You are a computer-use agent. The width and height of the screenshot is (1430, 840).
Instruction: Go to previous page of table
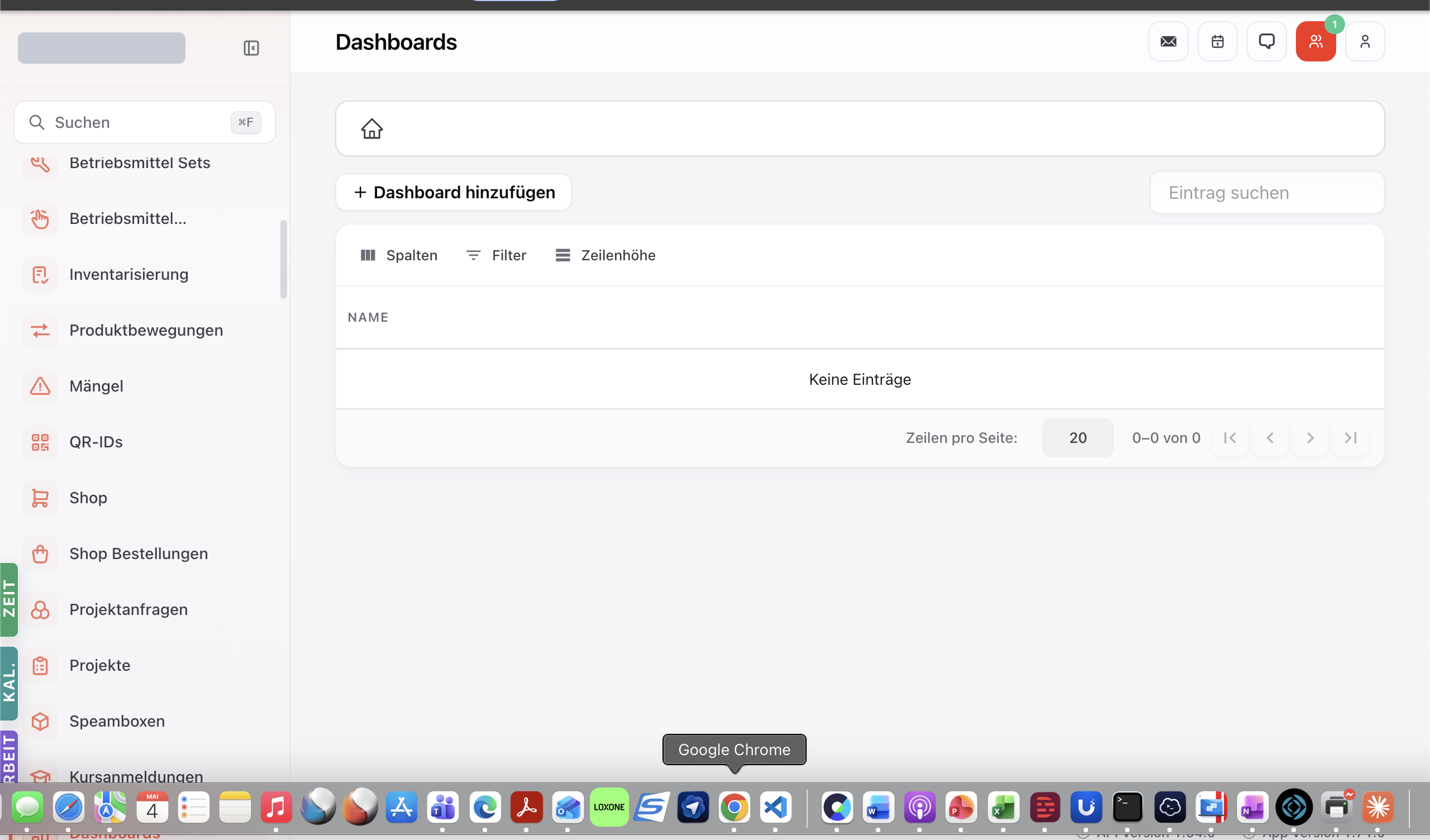pos(1270,438)
